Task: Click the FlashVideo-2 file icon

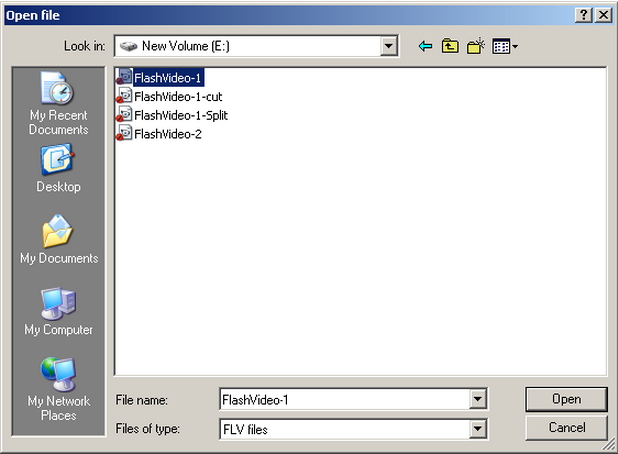Action: coord(124,133)
